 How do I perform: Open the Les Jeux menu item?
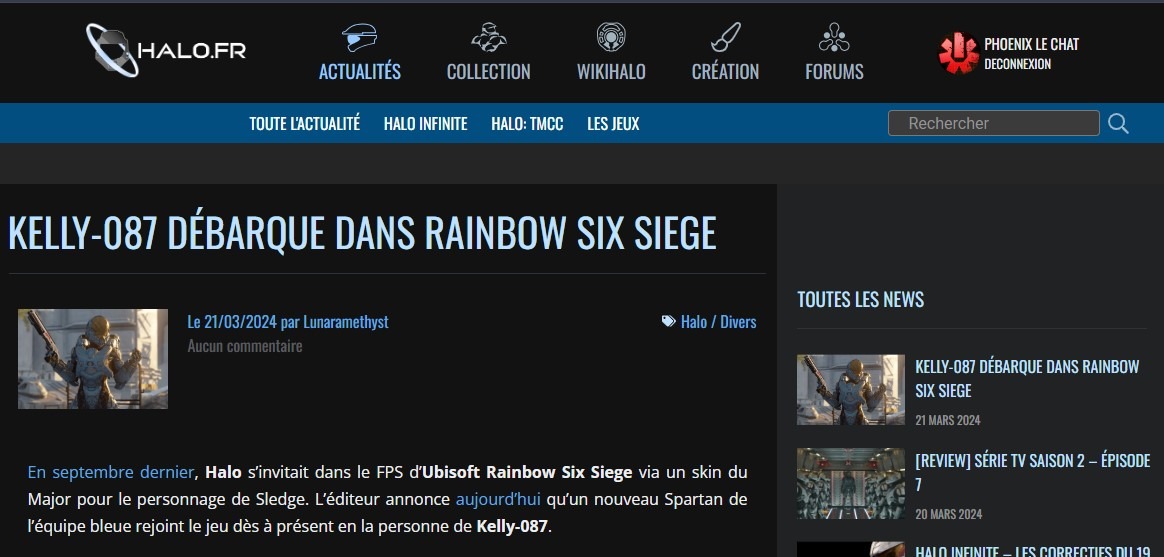[x=613, y=123]
